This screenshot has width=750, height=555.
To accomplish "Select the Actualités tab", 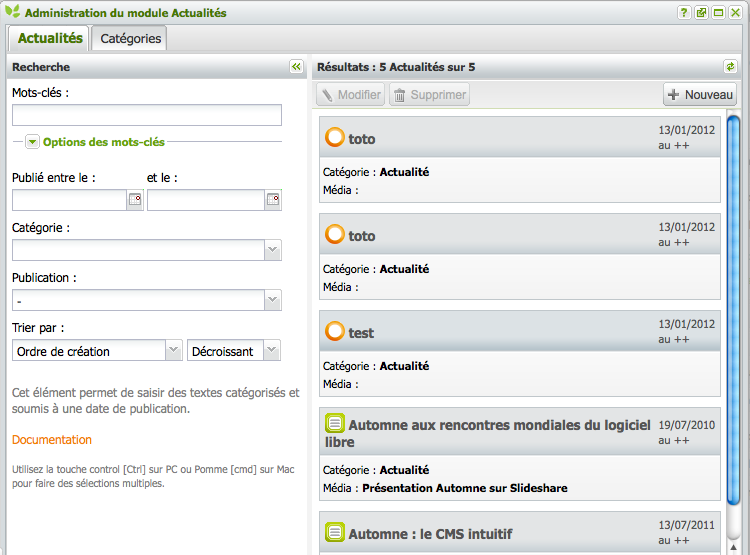I will coord(50,38).
